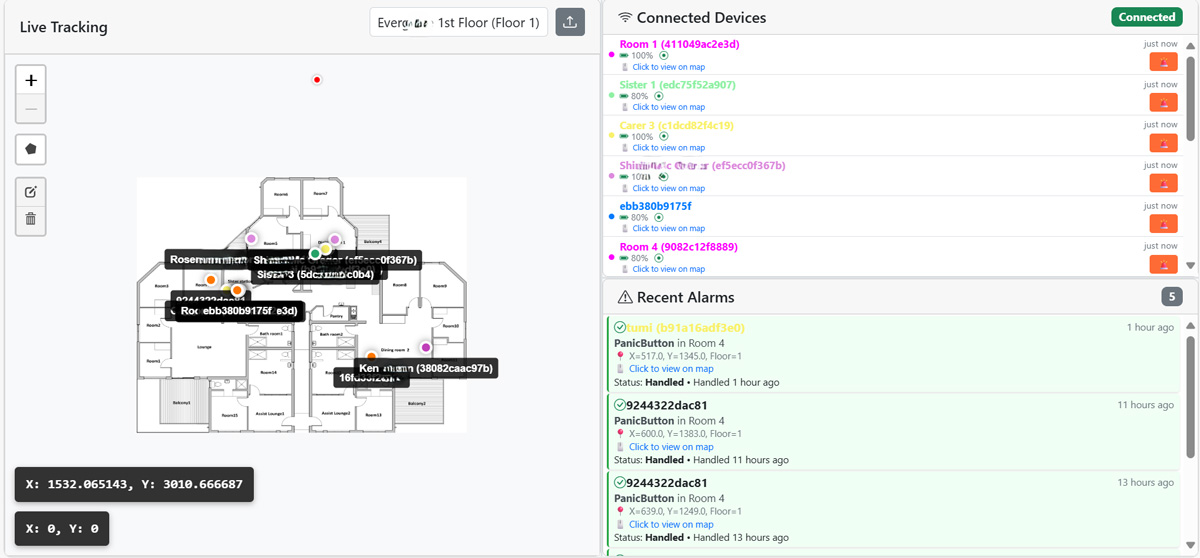
Task: Zoom out on the floor map
Action: tap(31, 109)
